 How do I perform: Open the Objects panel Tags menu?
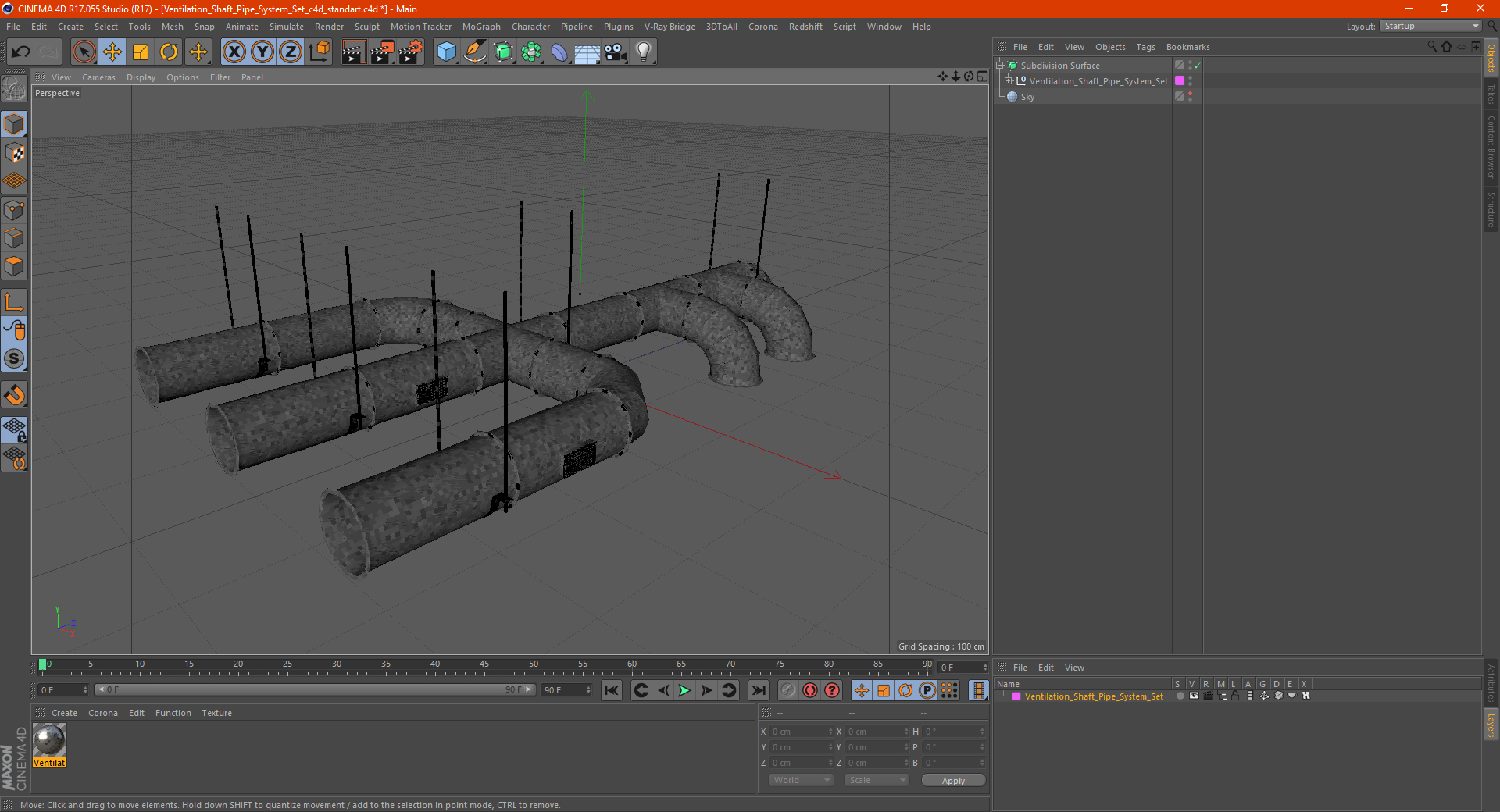1145,47
